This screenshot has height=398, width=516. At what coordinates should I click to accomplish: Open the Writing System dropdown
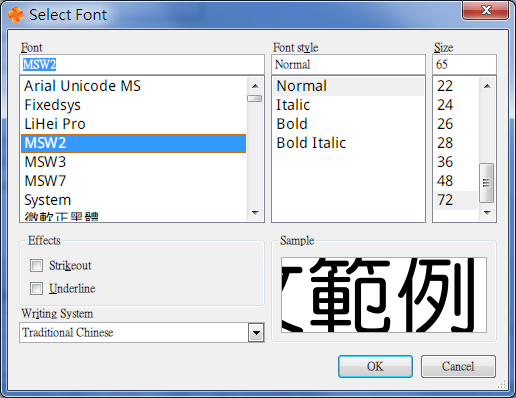pos(256,332)
